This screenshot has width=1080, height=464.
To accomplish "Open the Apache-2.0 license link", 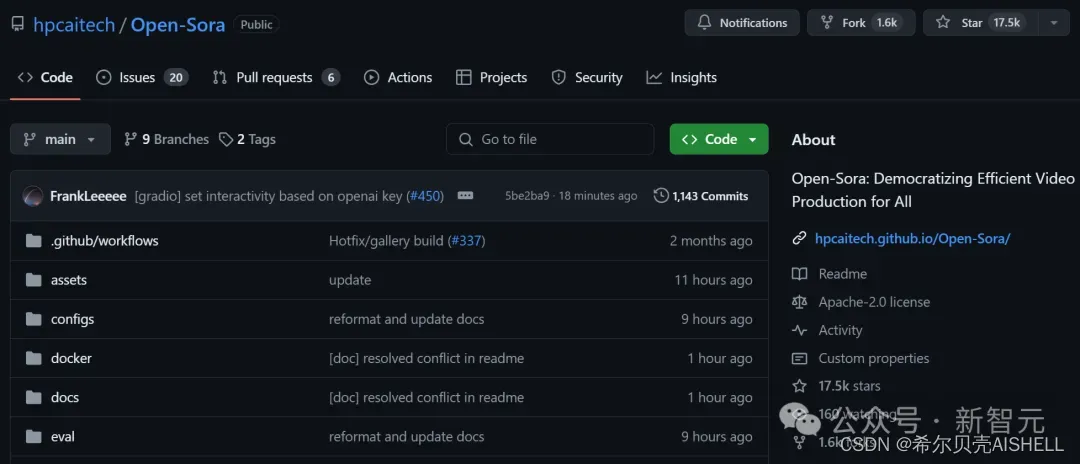I will click(x=874, y=302).
